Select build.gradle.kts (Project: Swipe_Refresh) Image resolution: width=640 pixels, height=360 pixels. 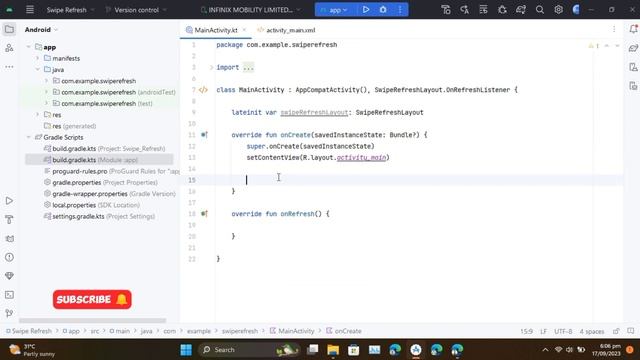click(x=104, y=149)
